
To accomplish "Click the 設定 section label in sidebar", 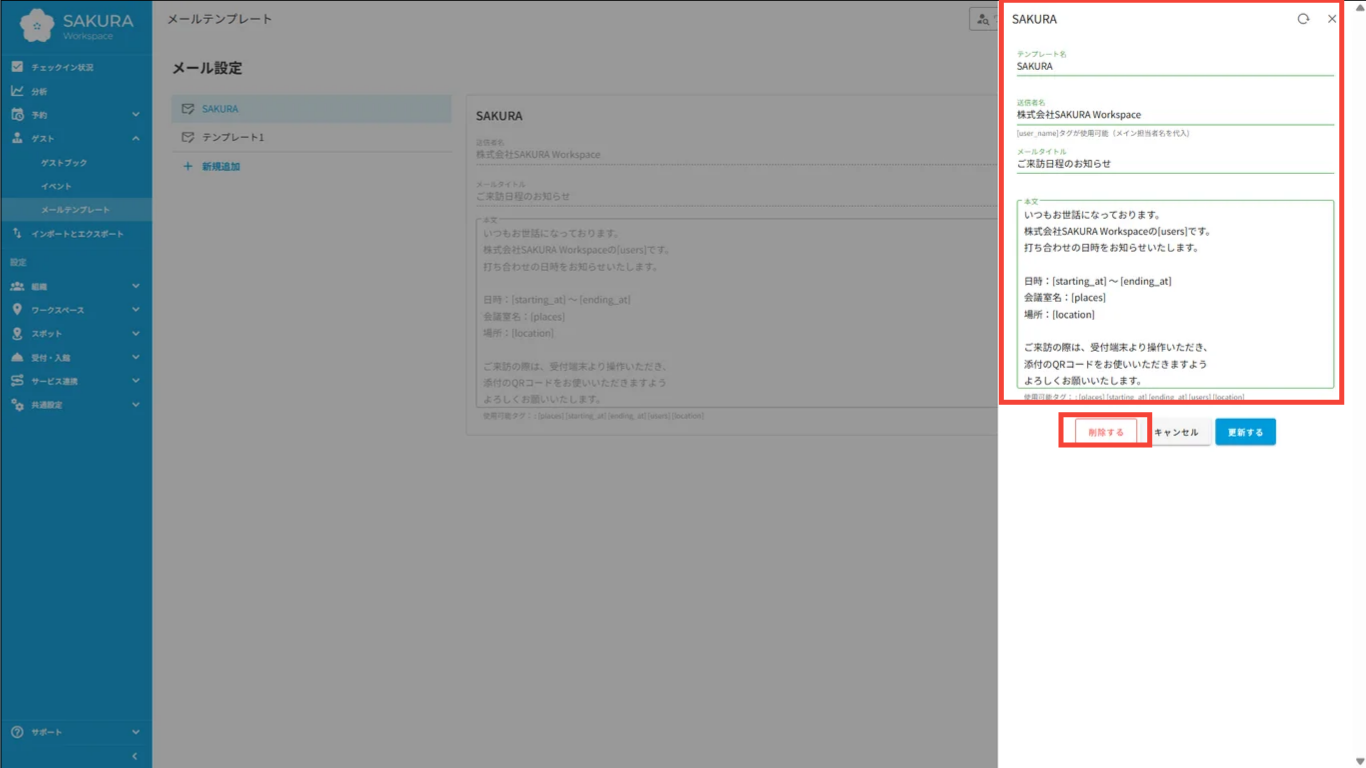I will point(18,262).
